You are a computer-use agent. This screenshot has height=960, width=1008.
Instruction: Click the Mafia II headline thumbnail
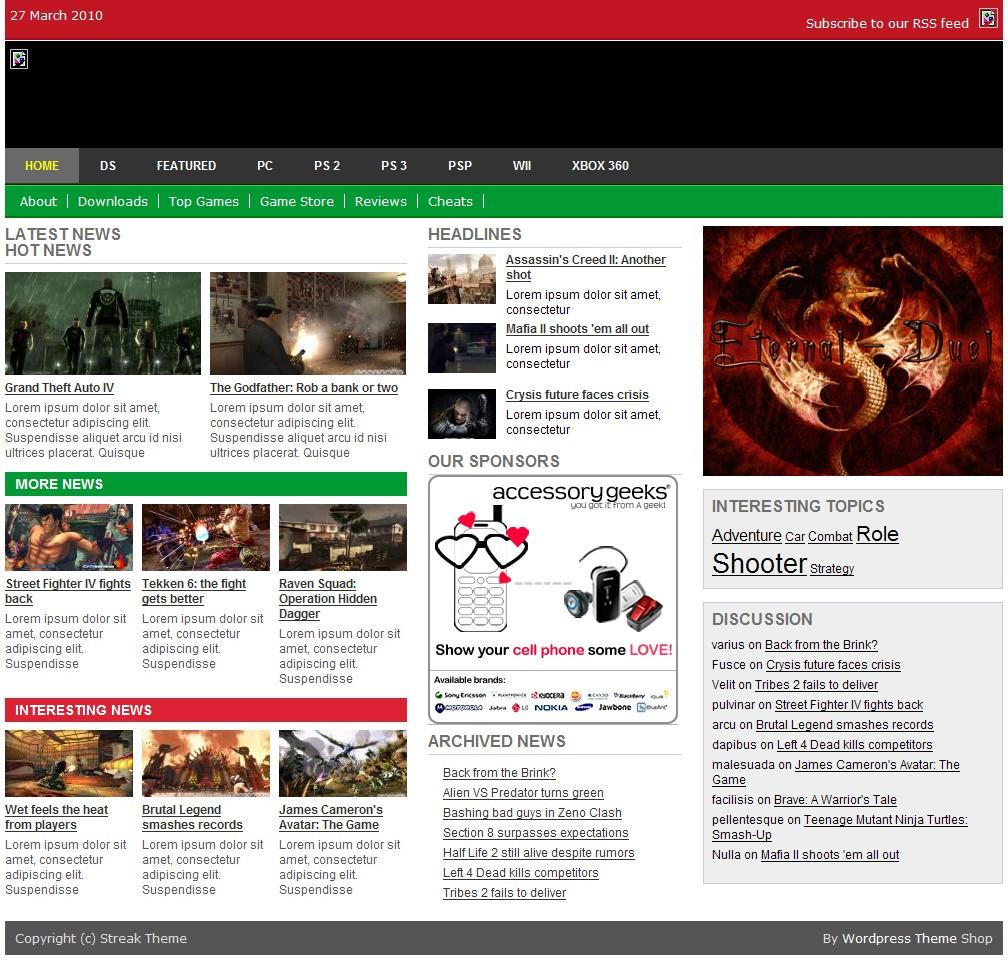(x=462, y=348)
